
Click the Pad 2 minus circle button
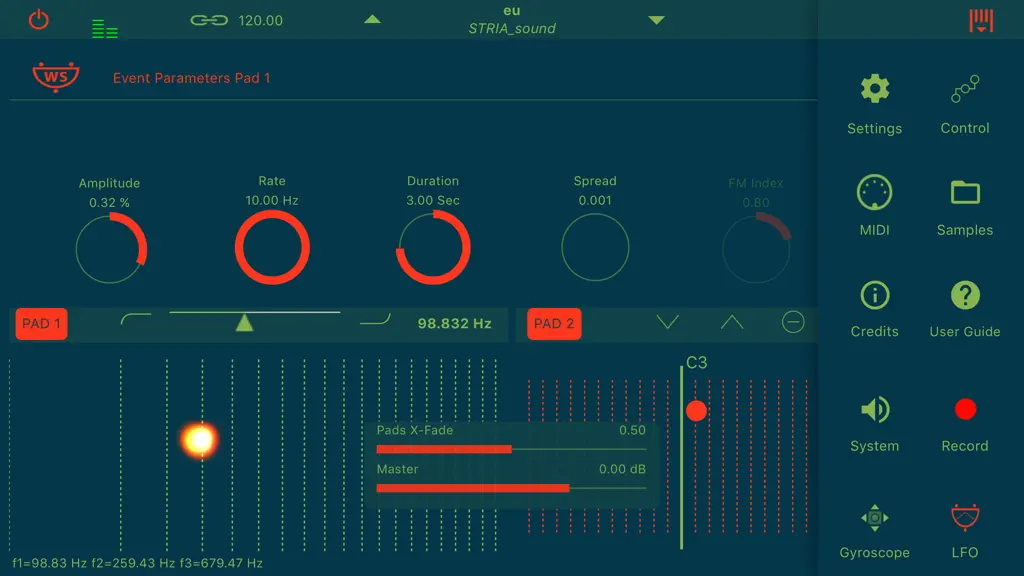tap(793, 322)
